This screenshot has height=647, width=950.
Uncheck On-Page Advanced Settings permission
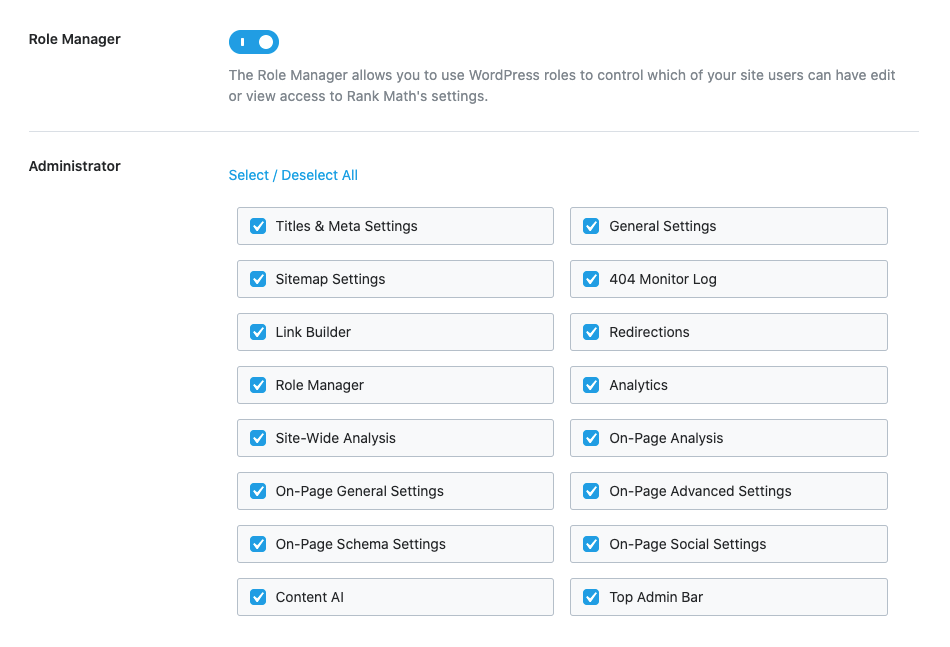coord(591,491)
